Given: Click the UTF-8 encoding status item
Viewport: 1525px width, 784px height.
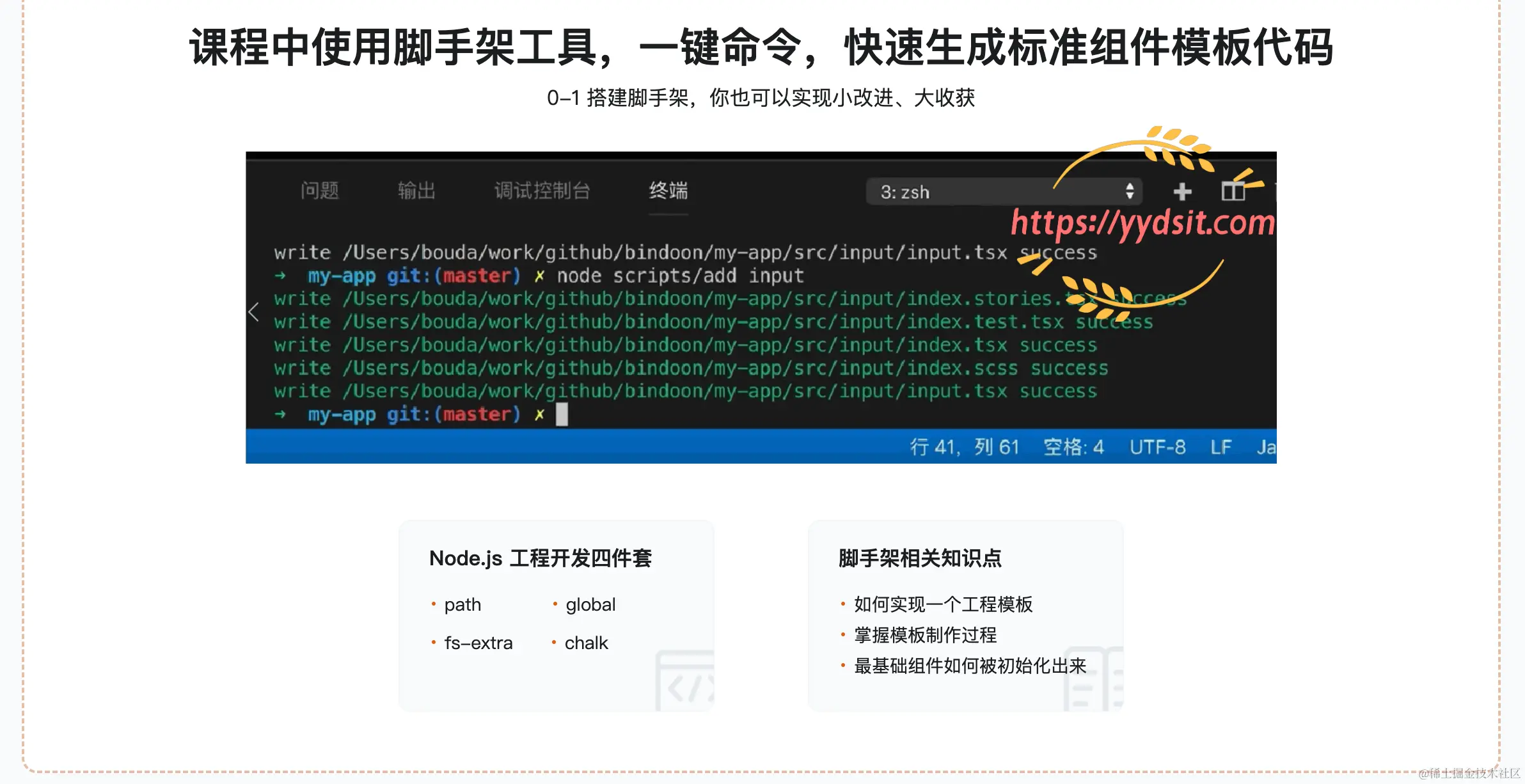Looking at the screenshot, I should pos(1157,447).
